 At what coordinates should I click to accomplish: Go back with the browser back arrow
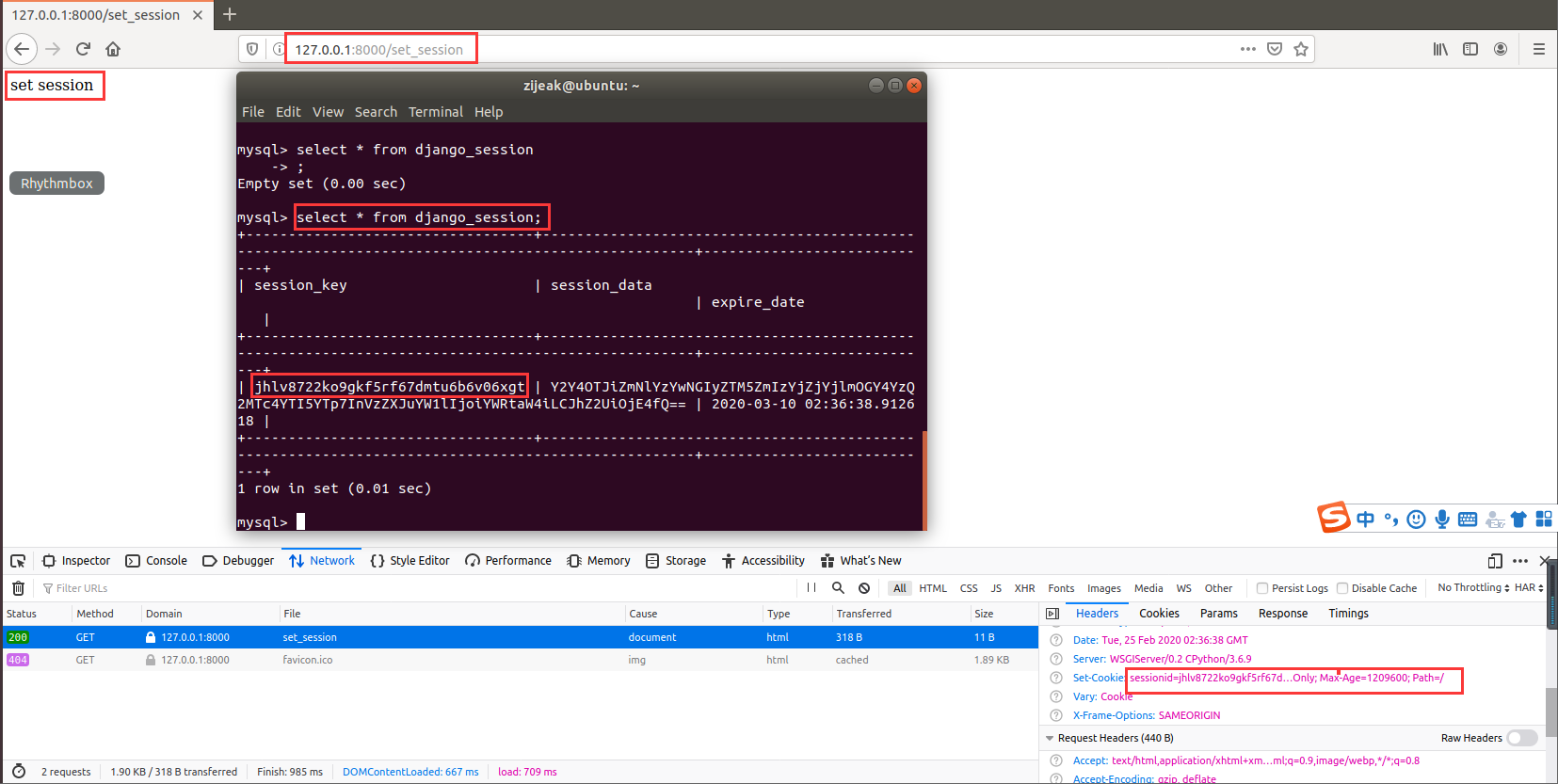pyautogui.click(x=22, y=49)
